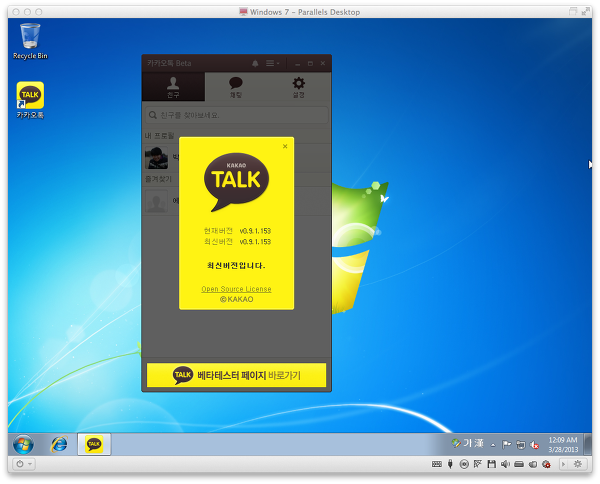Select the favorites friend default avatar
The image size is (600, 484).
[156, 201]
